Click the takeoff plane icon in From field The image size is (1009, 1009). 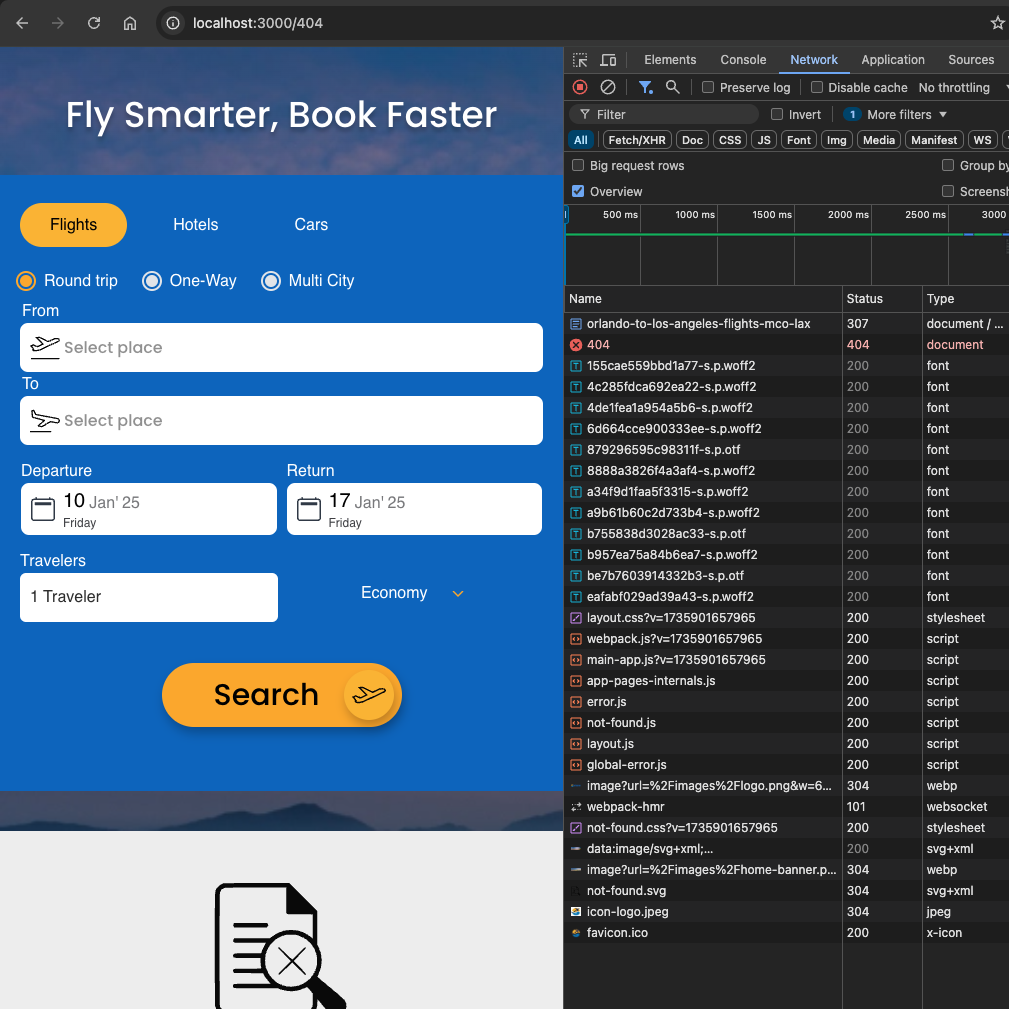(45, 347)
